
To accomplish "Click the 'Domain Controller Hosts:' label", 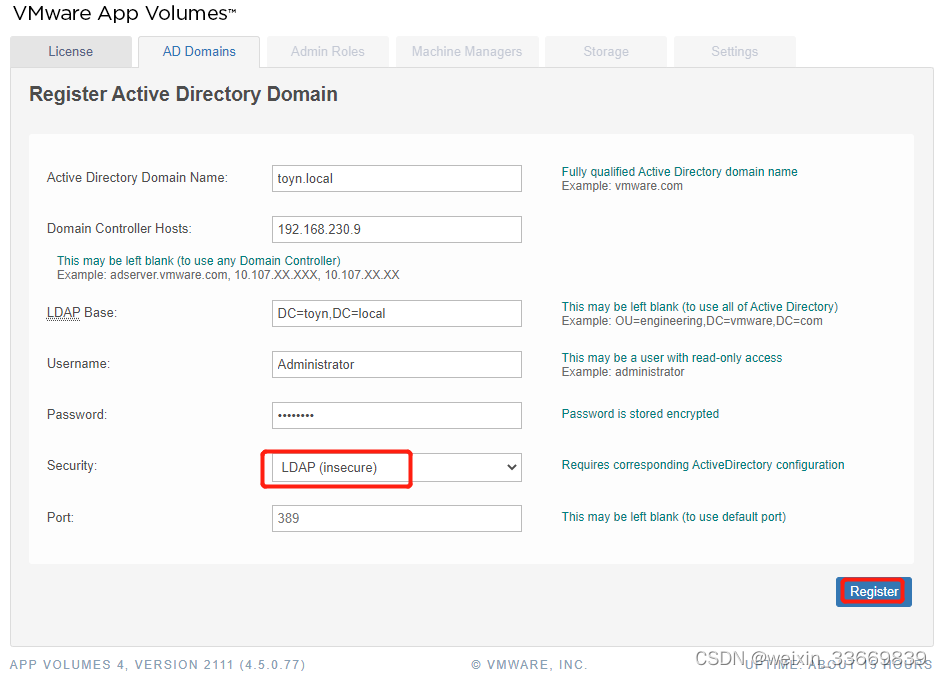I will point(119,228).
